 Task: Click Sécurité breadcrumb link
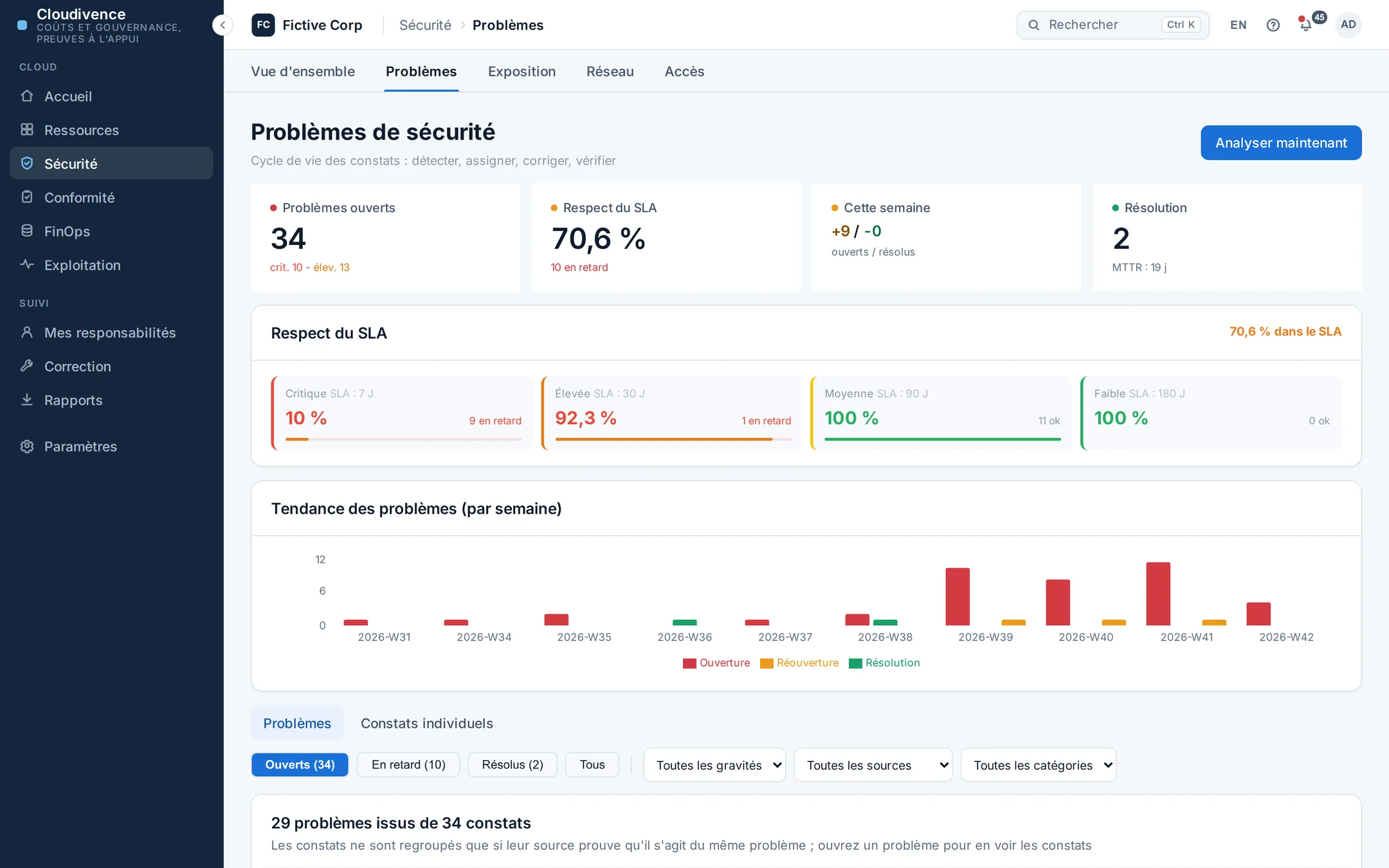tap(425, 25)
